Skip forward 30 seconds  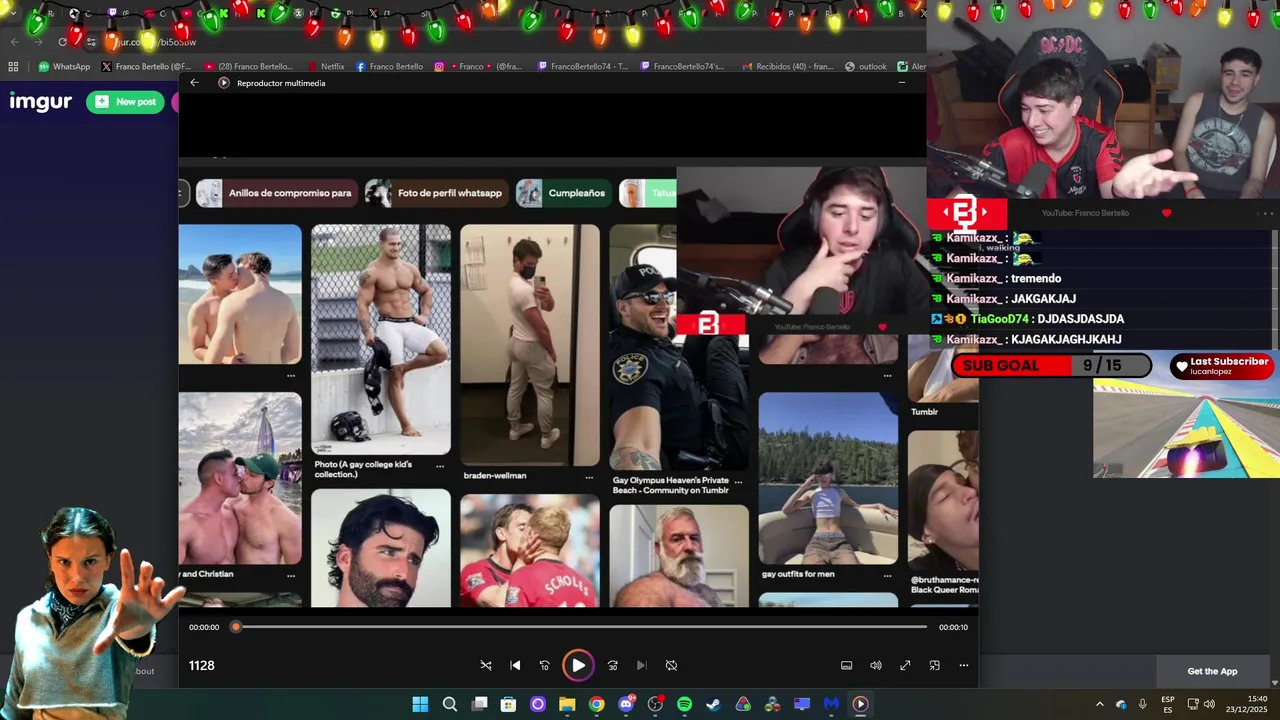[x=612, y=665]
